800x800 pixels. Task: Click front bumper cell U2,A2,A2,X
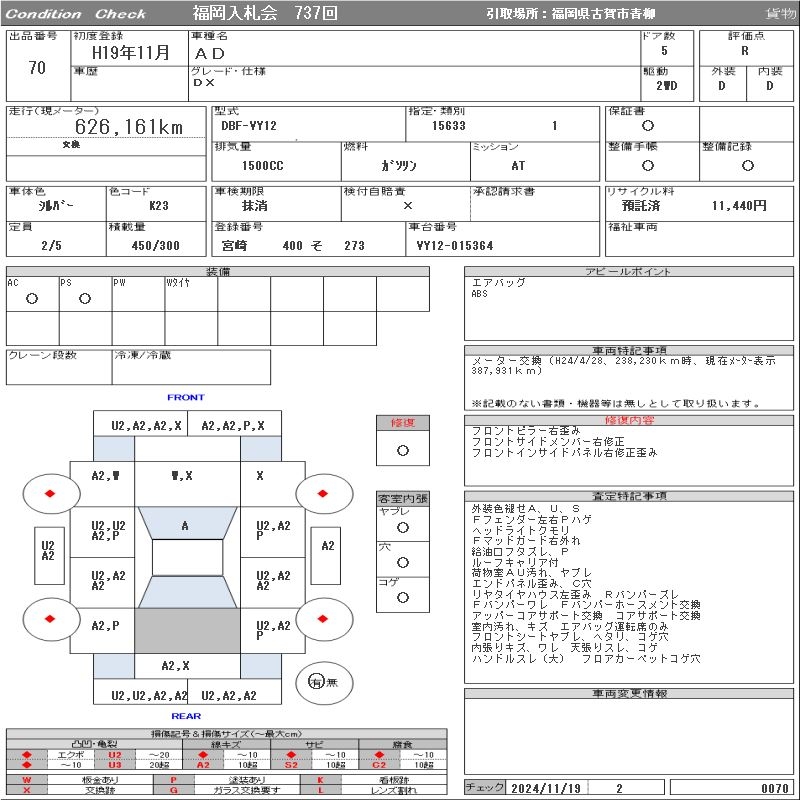point(140,423)
